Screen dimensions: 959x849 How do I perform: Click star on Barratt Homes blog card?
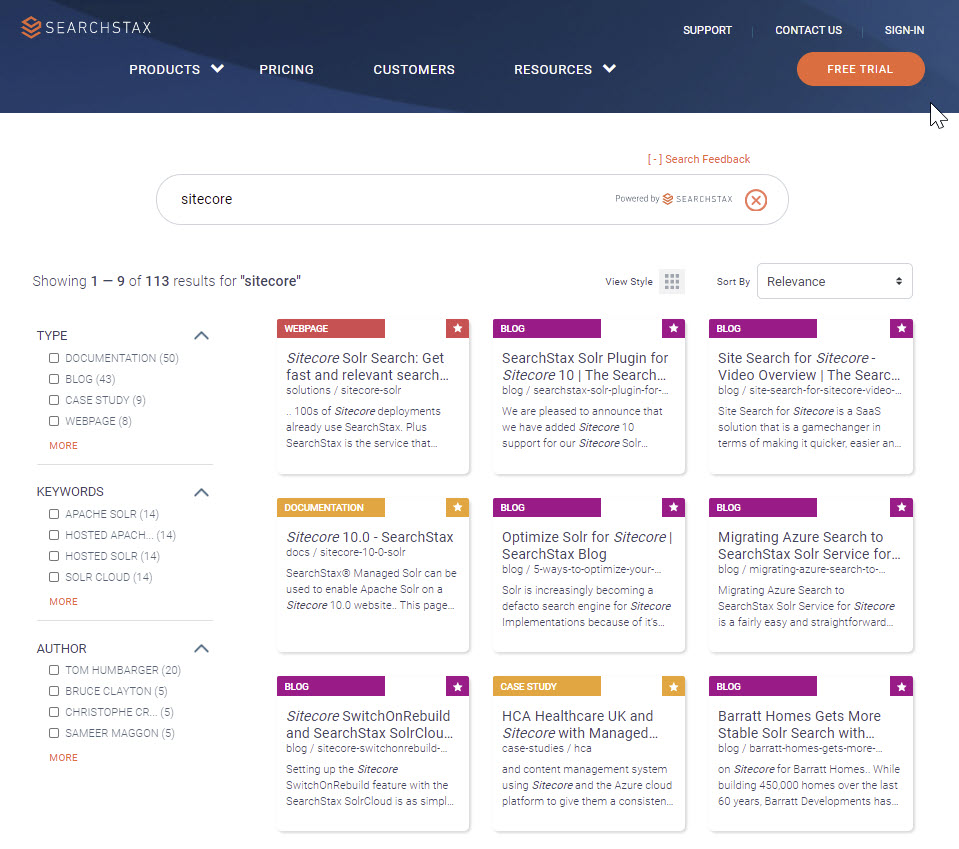click(901, 686)
